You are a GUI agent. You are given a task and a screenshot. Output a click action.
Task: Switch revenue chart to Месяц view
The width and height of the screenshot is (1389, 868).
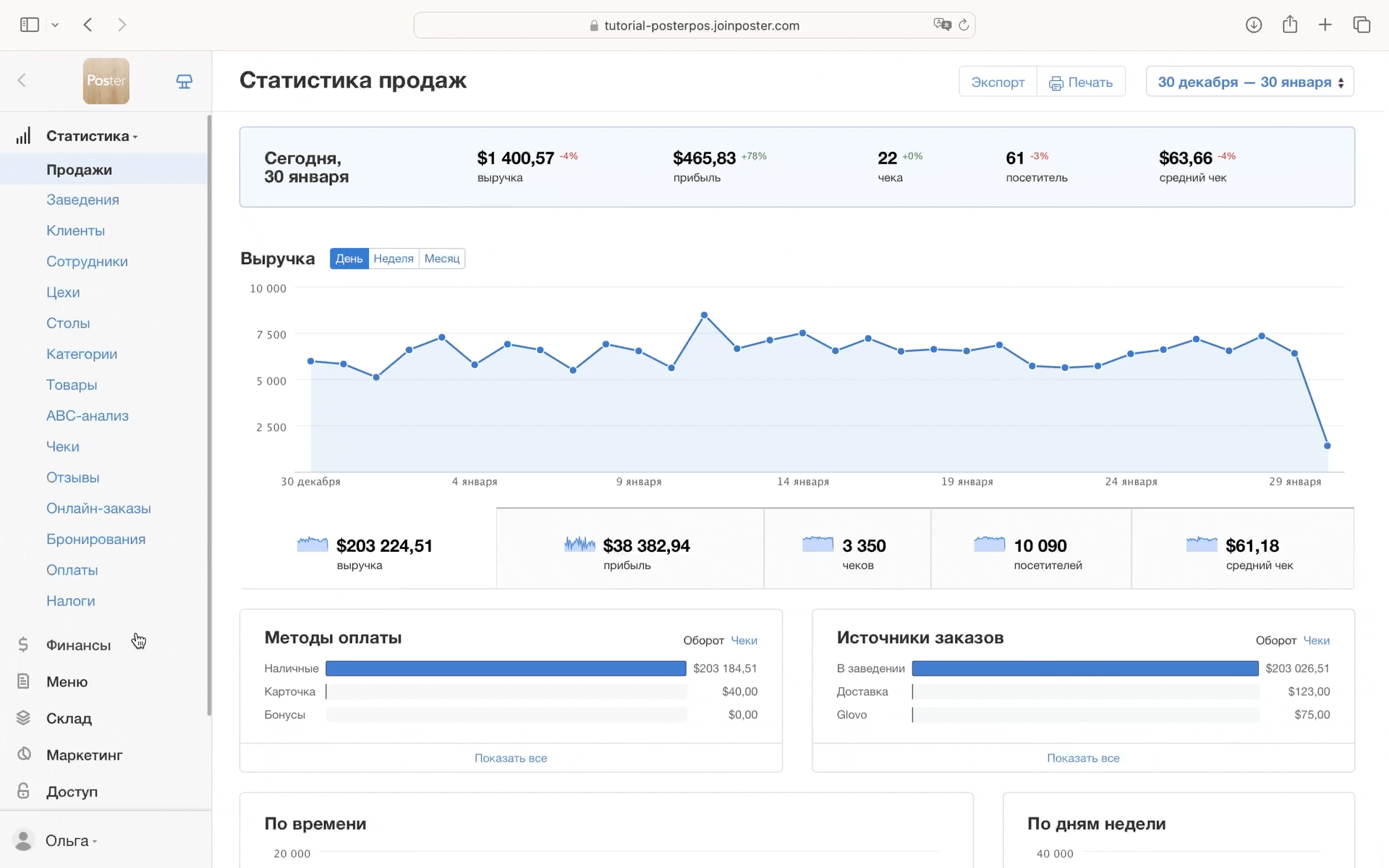tap(441, 259)
